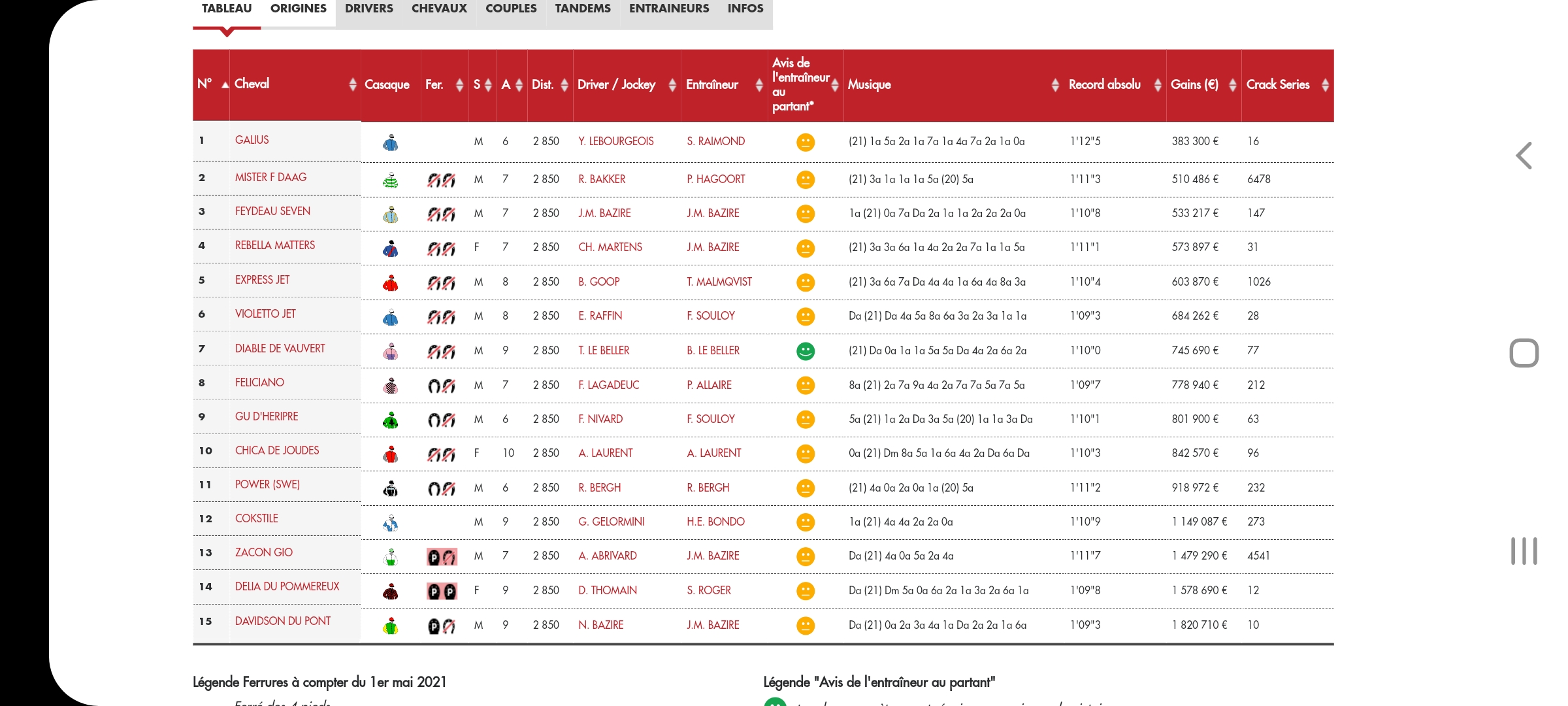
Task: Tap Android back arrow navigation button
Action: click(x=1524, y=156)
